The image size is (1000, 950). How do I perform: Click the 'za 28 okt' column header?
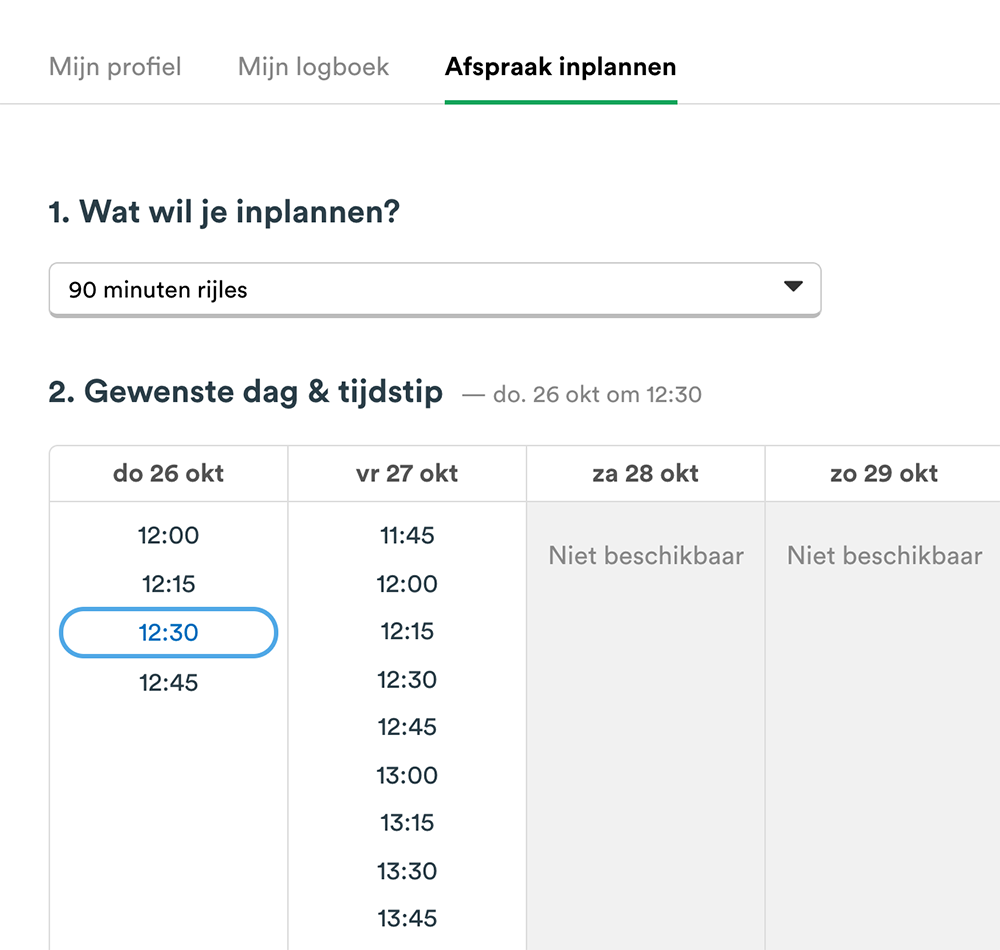645,473
